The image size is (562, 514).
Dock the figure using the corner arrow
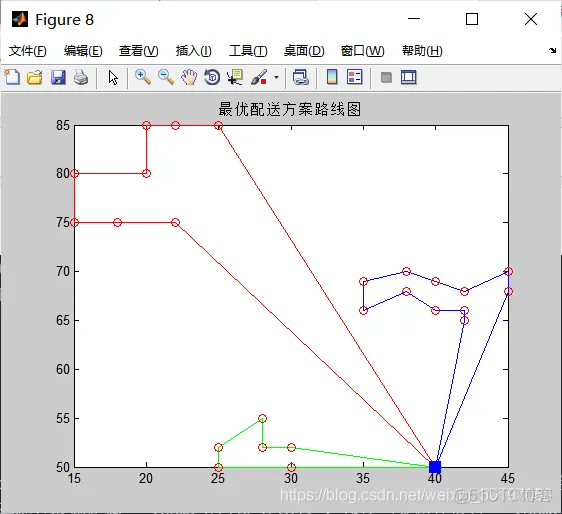point(552,51)
